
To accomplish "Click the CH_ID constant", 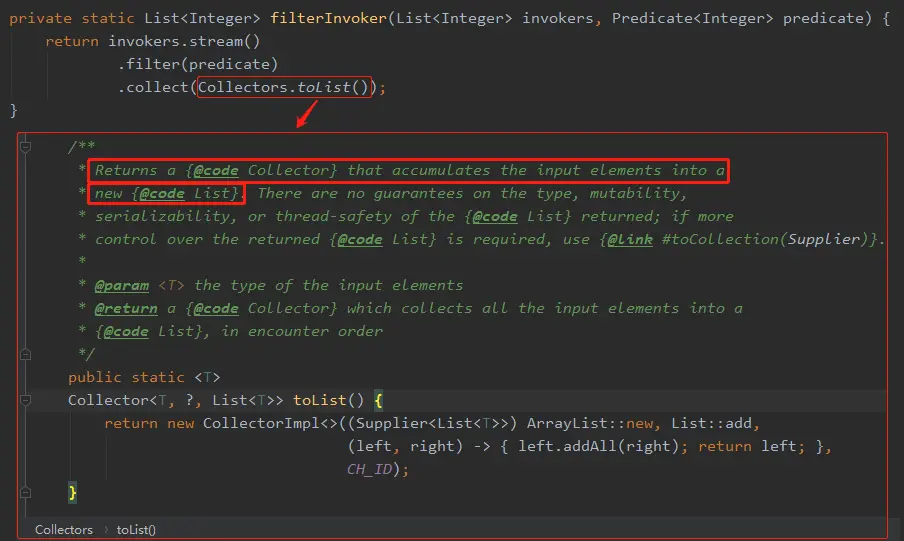I will click(370, 469).
